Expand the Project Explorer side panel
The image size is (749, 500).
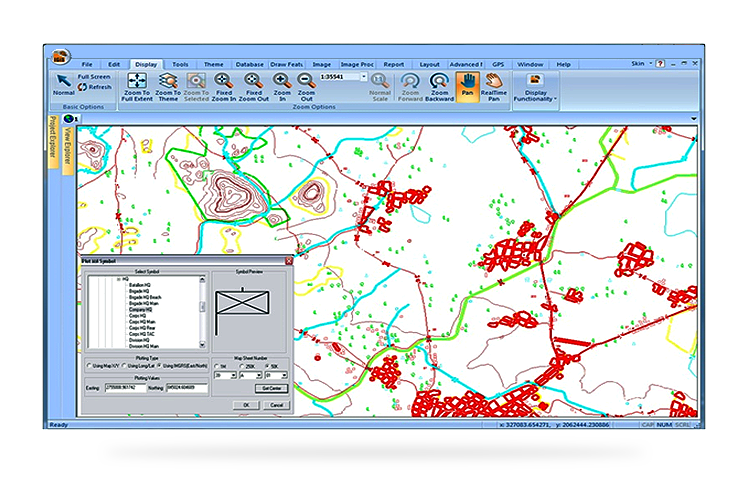point(53,141)
